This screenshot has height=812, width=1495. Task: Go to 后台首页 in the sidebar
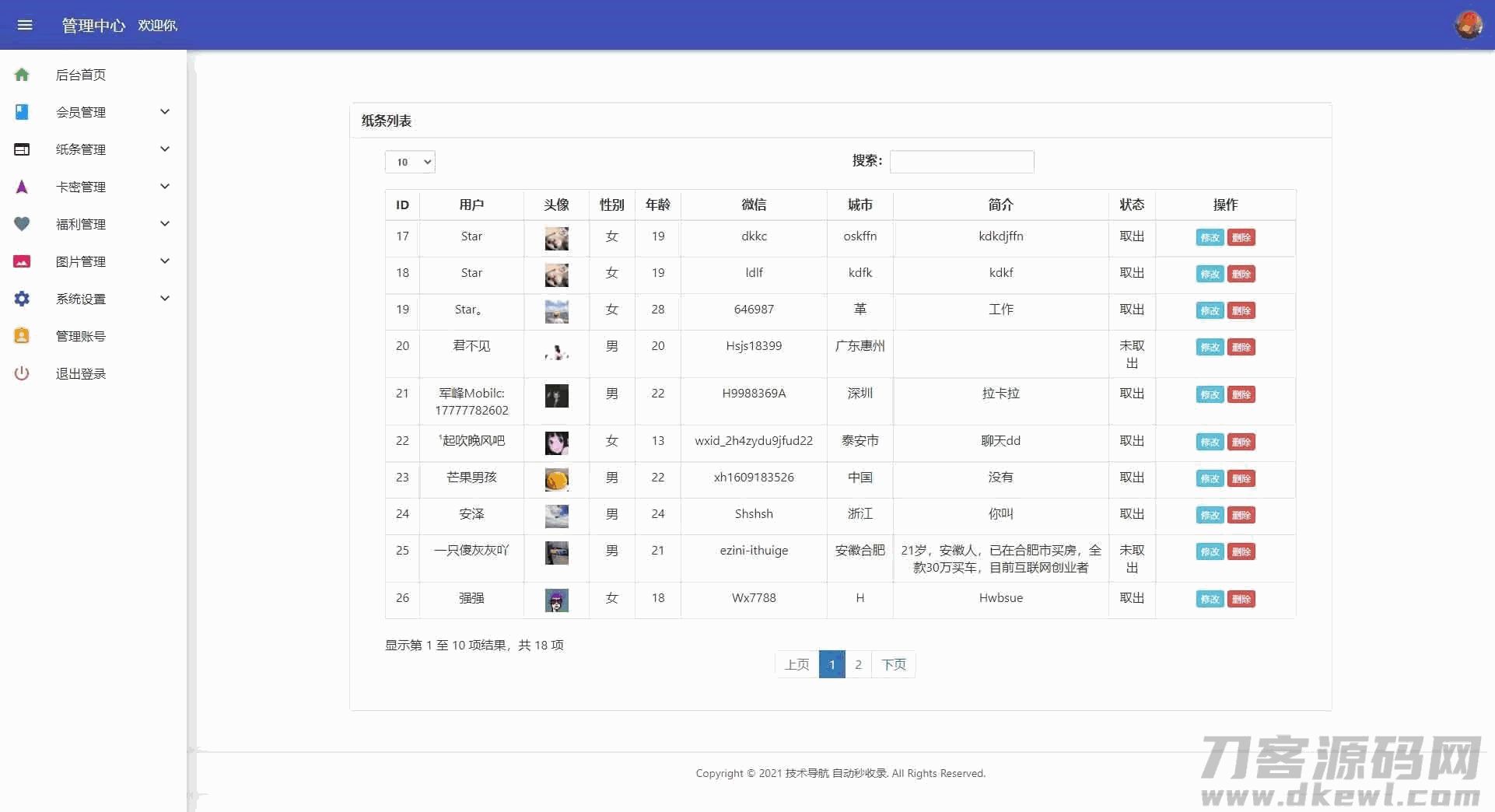coord(81,75)
